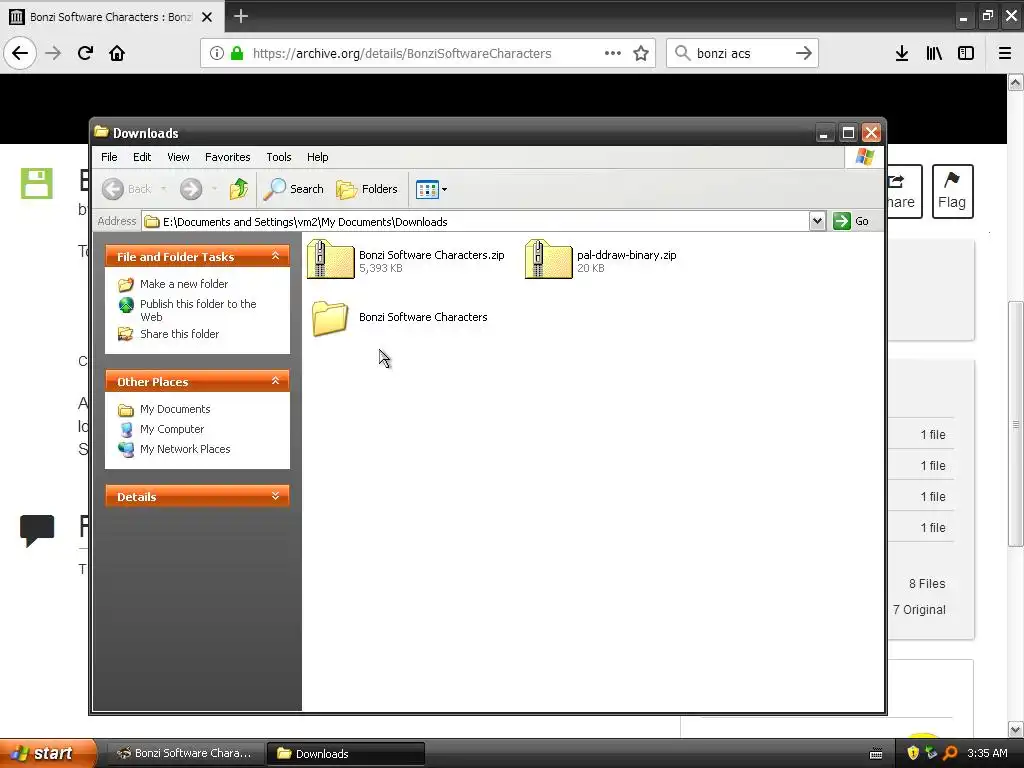Screen dimensions: 1024x768
Task: Click Search in Explorer toolbar
Action: pyautogui.click(x=294, y=189)
